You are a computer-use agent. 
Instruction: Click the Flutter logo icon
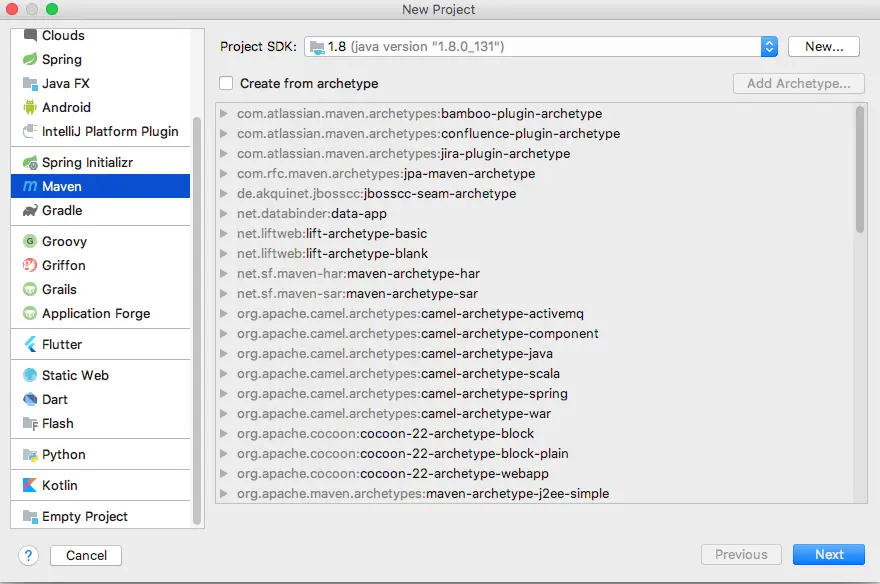tap(30, 344)
